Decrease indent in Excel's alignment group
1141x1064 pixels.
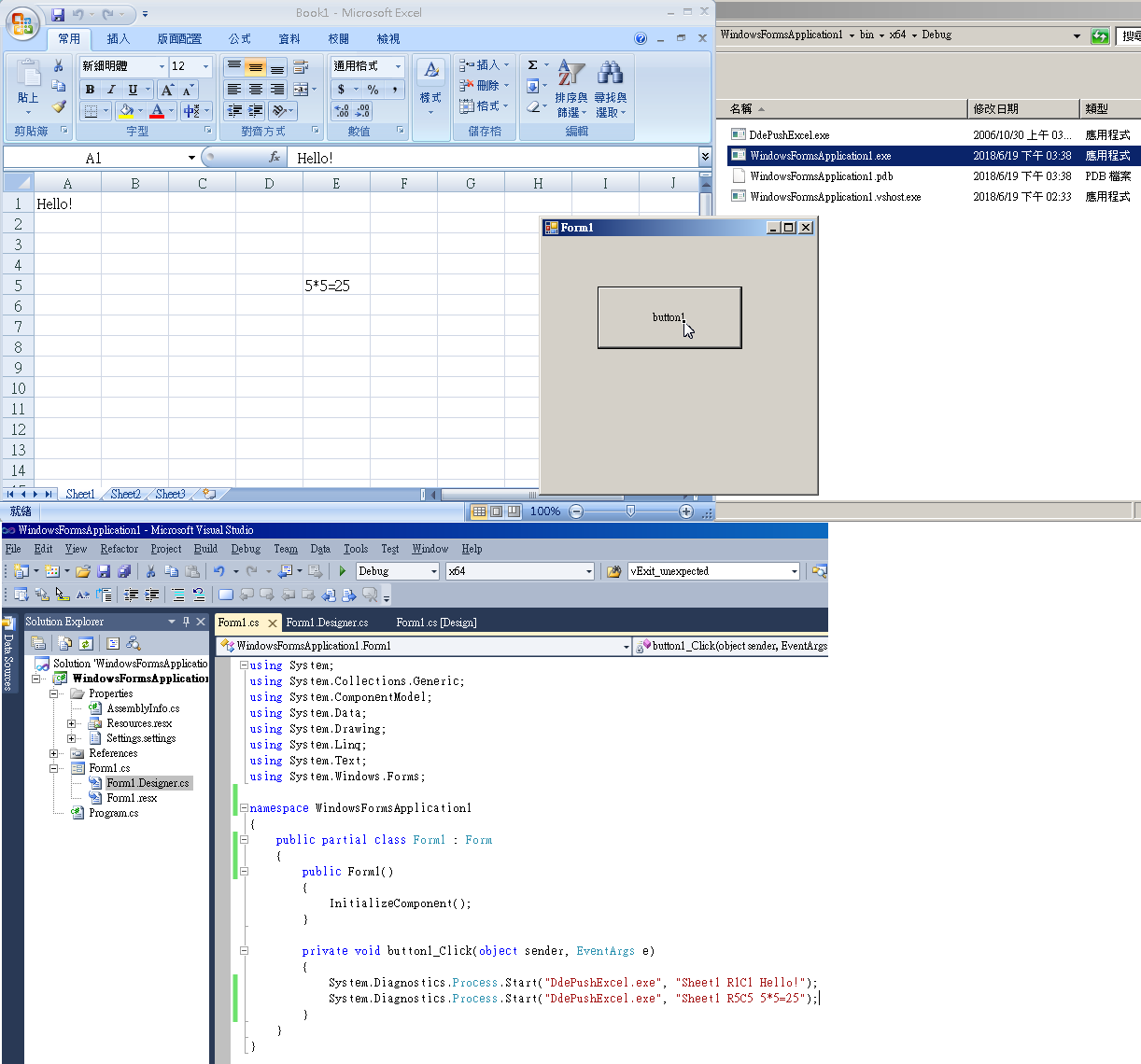[234, 111]
